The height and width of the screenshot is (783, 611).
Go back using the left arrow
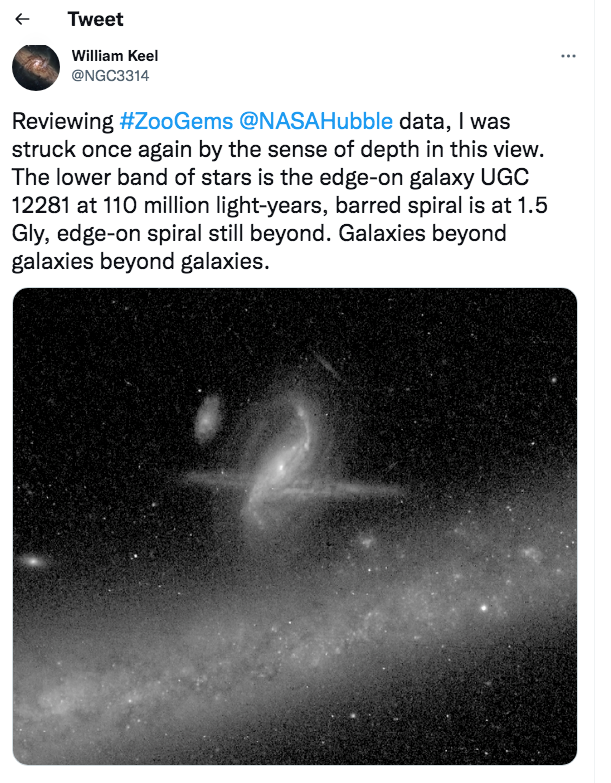23,20
